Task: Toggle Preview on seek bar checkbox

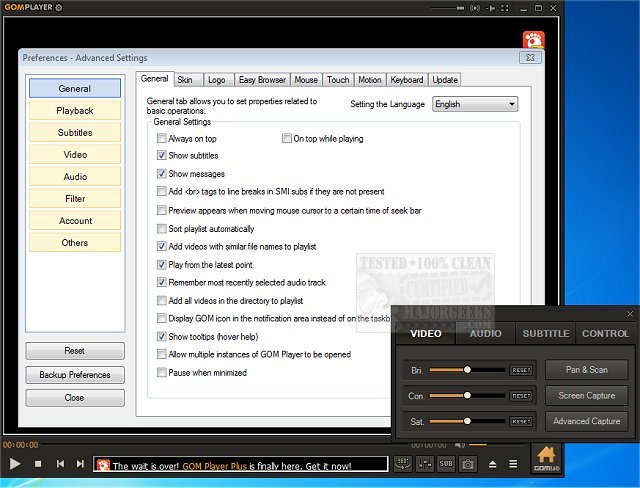Action: (162, 210)
